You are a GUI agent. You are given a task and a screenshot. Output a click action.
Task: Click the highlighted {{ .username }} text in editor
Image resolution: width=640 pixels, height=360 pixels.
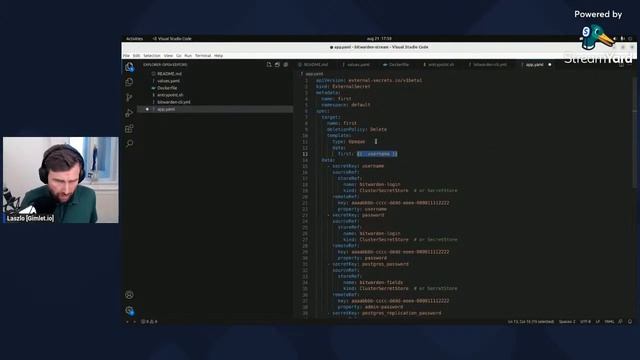click(x=377, y=154)
